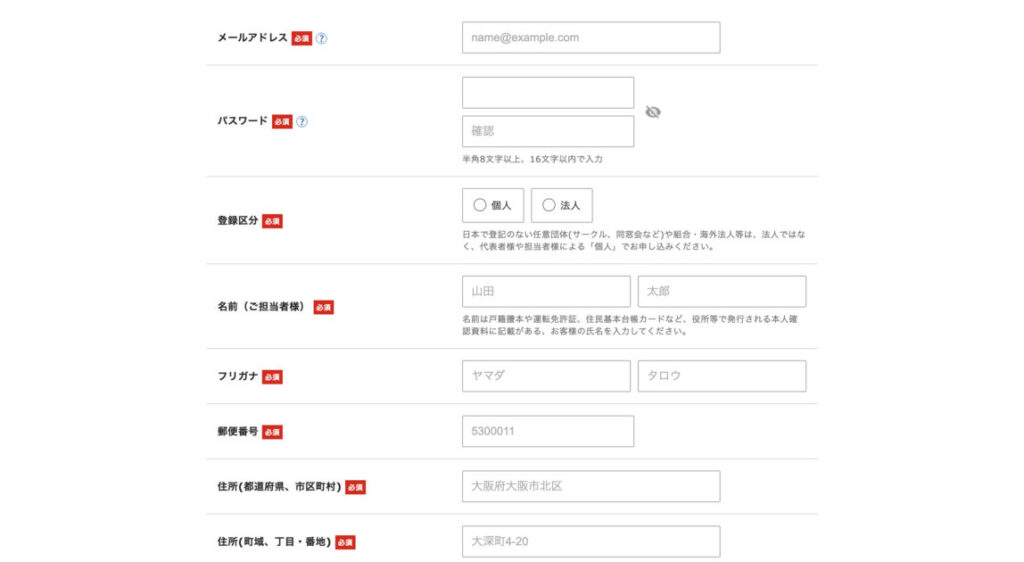This screenshot has height=562, width=1024.
Task: Click the password 確認 confirmation field
Action: [x=547, y=131]
